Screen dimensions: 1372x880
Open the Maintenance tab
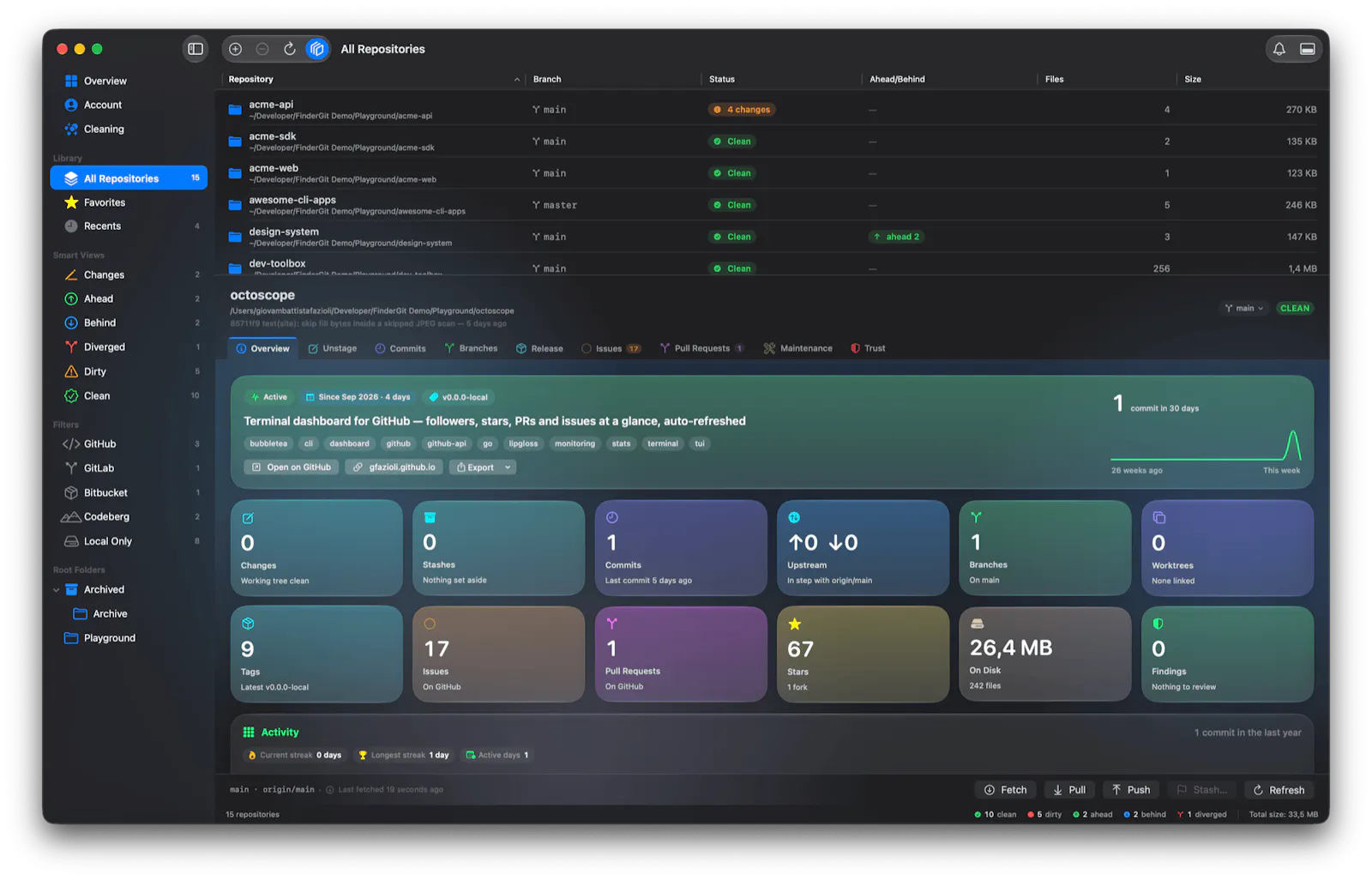pyautogui.click(x=797, y=348)
